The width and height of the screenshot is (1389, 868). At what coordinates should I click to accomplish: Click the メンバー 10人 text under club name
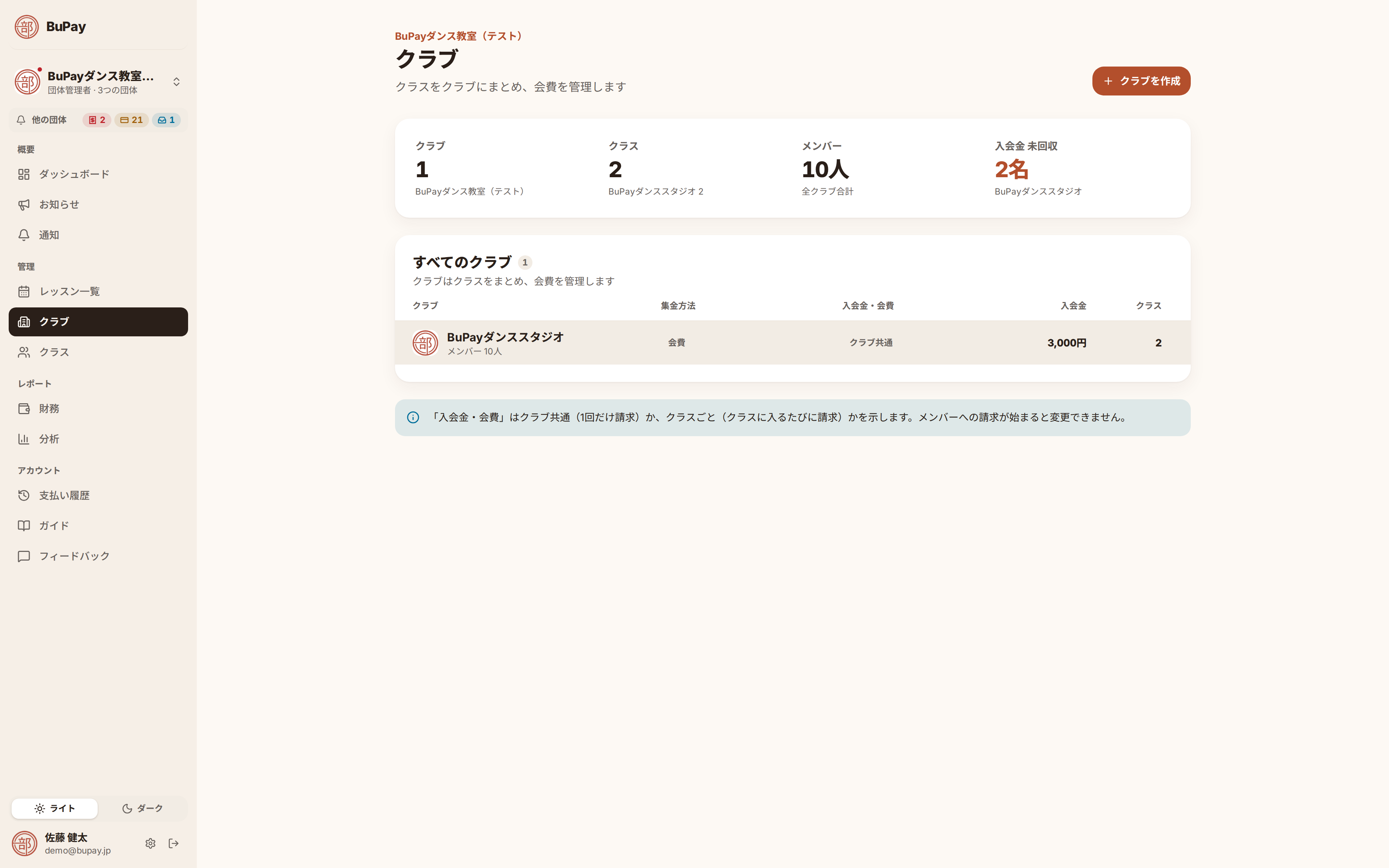click(x=474, y=351)
